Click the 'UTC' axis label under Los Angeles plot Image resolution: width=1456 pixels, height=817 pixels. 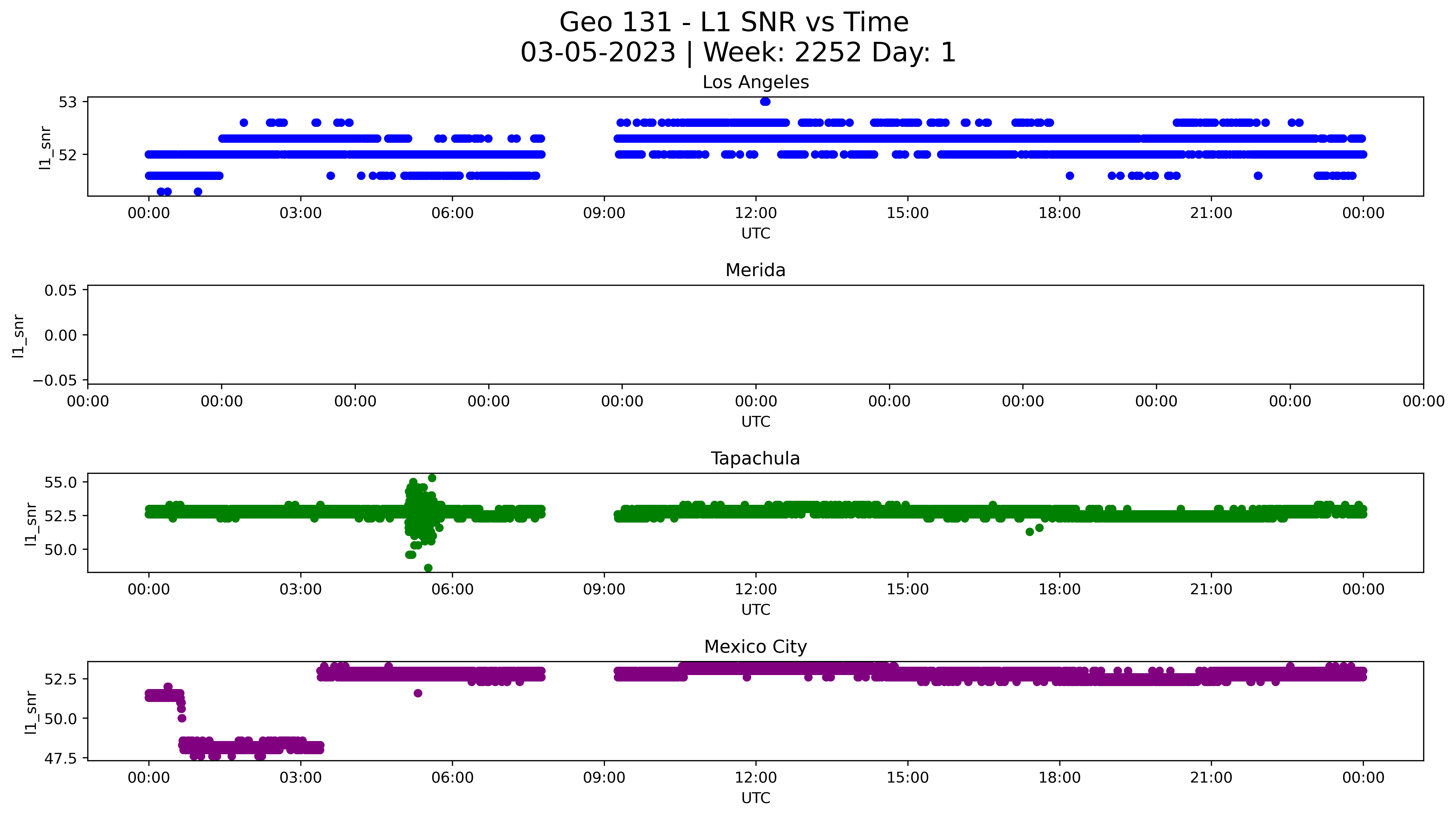pyautogui.click(x=756, y=234)
